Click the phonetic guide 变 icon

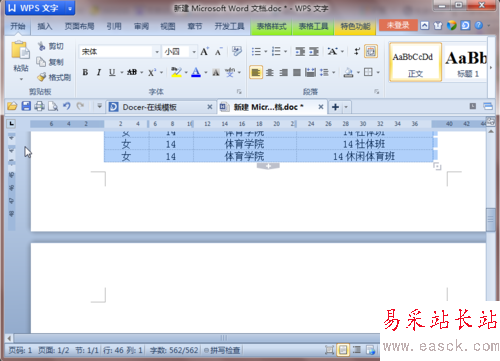click(229, 72)
